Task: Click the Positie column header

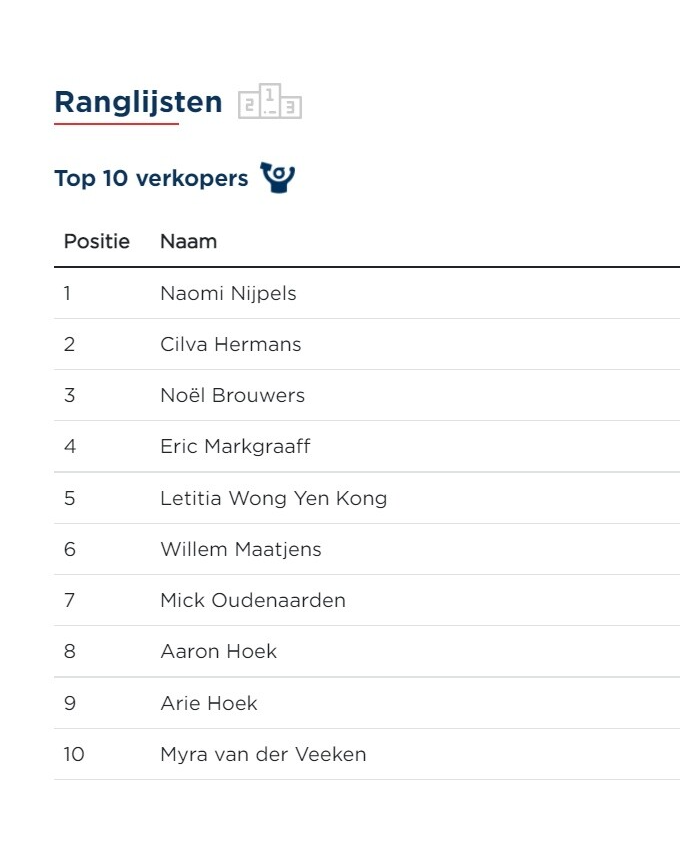Action: coord(97,241)
